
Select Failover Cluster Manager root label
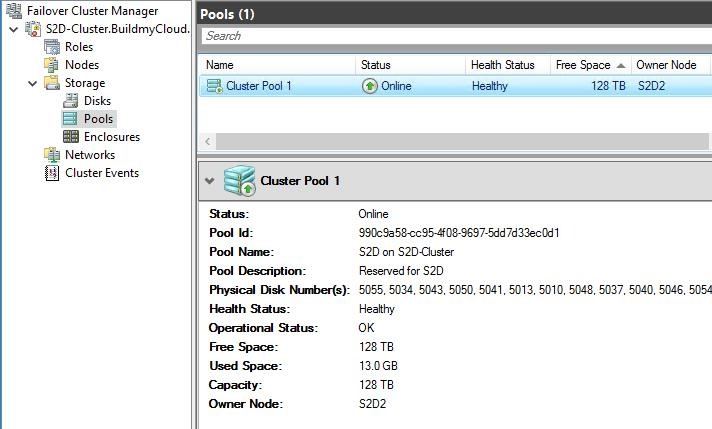click(x=93, y=10)
